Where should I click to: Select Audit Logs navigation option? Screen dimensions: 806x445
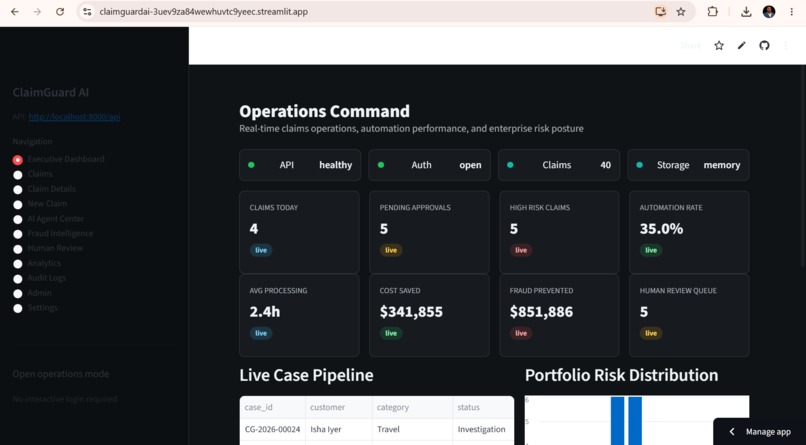pyautogui.click(x=40, y=278)
